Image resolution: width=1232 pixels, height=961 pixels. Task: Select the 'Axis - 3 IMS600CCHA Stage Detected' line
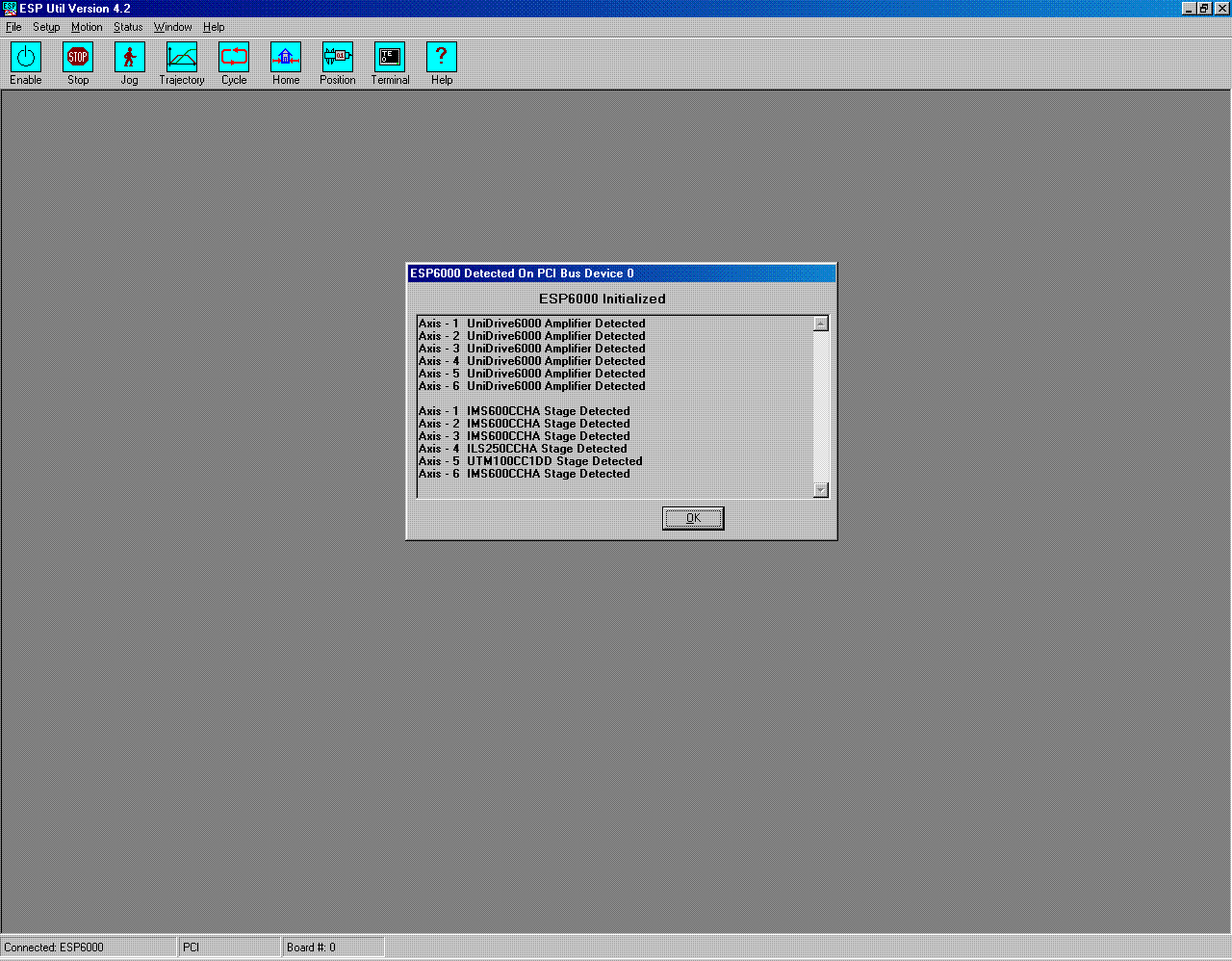[x=525, y=436]
